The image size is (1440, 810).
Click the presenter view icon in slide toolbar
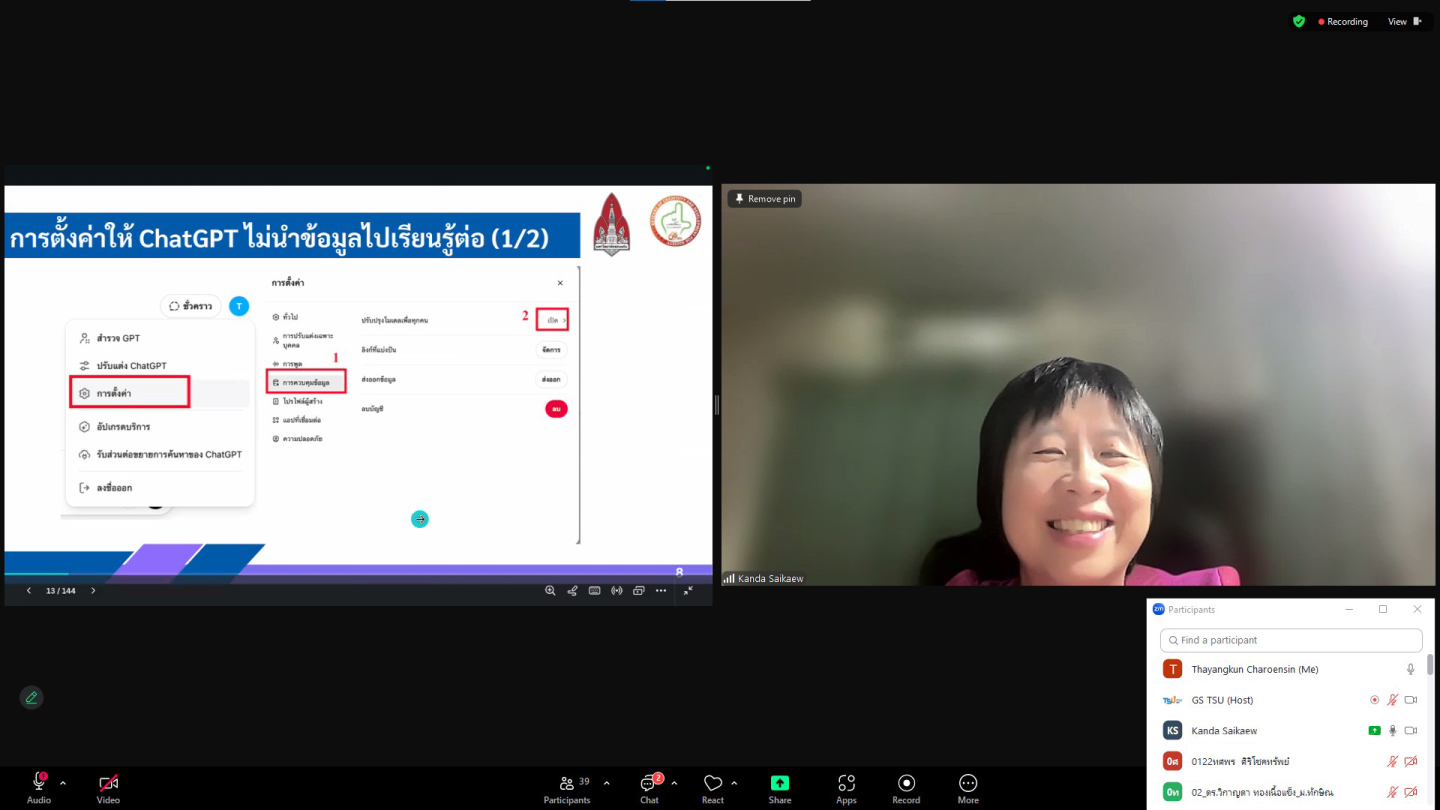click(638, 591)
